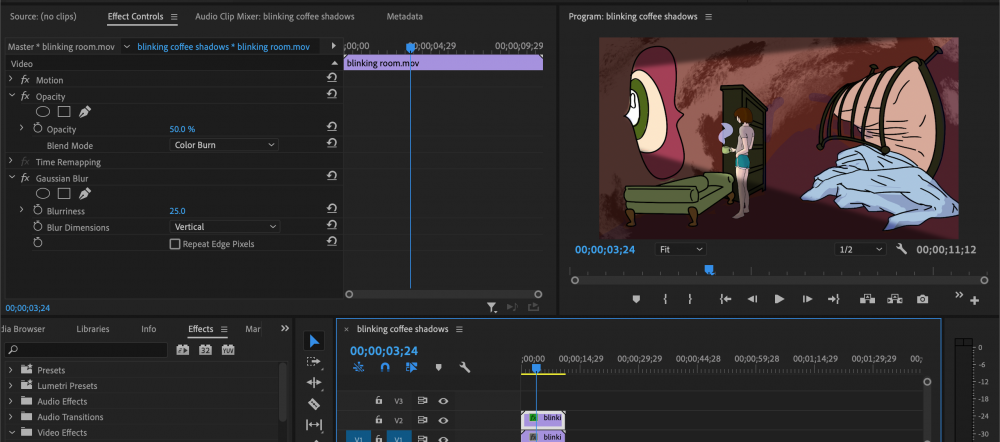Pick the pen mask tool under Gaussian Blur
The width and height of the screenshot is (1000, 442).
tap(84, 193)
